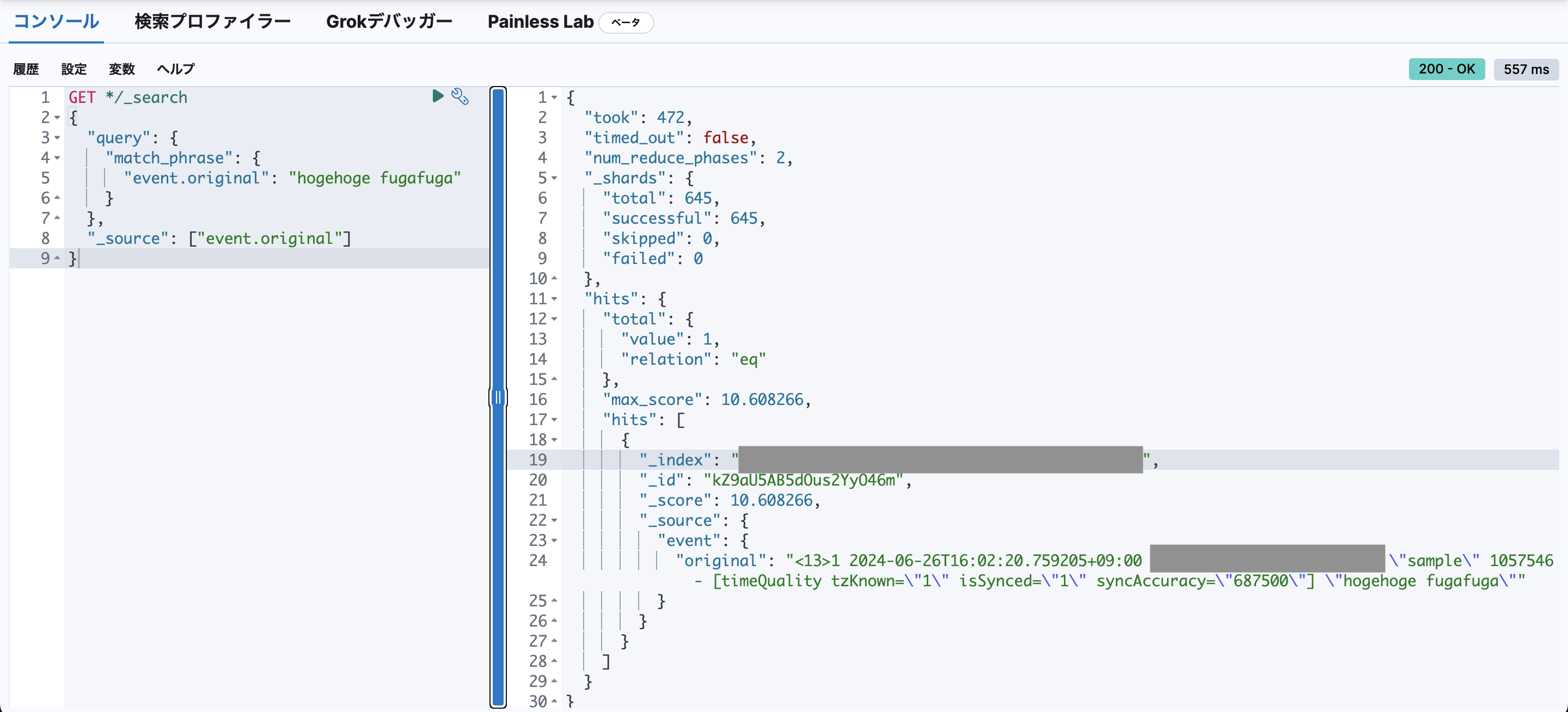The image size is (1568, 712).
Task: Open the ヘルプ help menu
Action: tap(176, 69)
